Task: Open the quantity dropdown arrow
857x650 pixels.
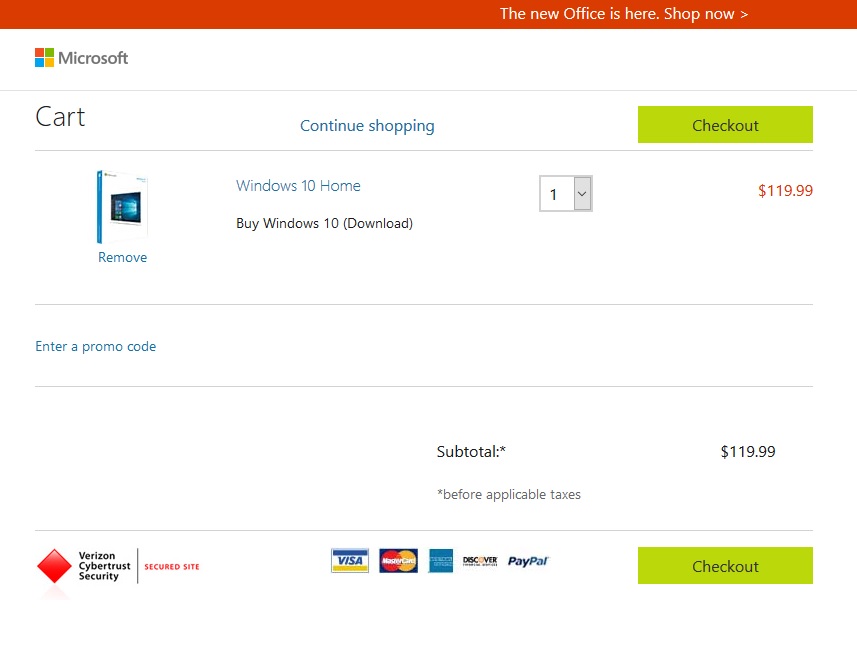Action: [582, 194]
